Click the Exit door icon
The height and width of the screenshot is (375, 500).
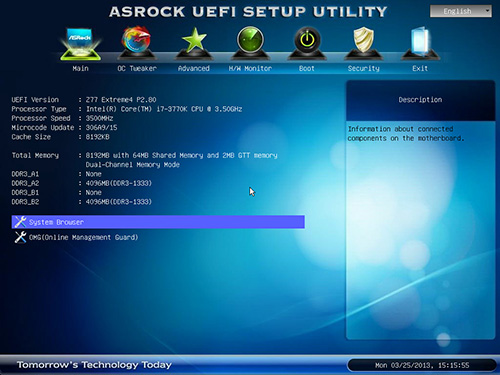(420, 43)
